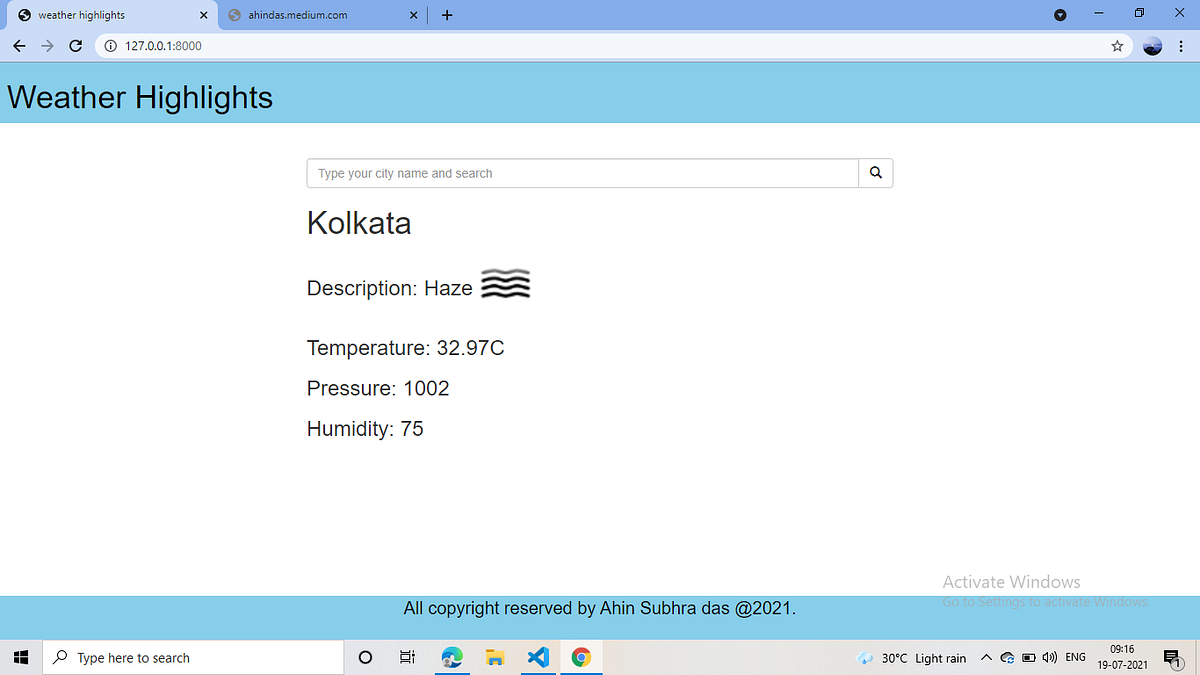Expand hidden icons in the system tray
The image size is (1200, 675).
pos(986,657)
